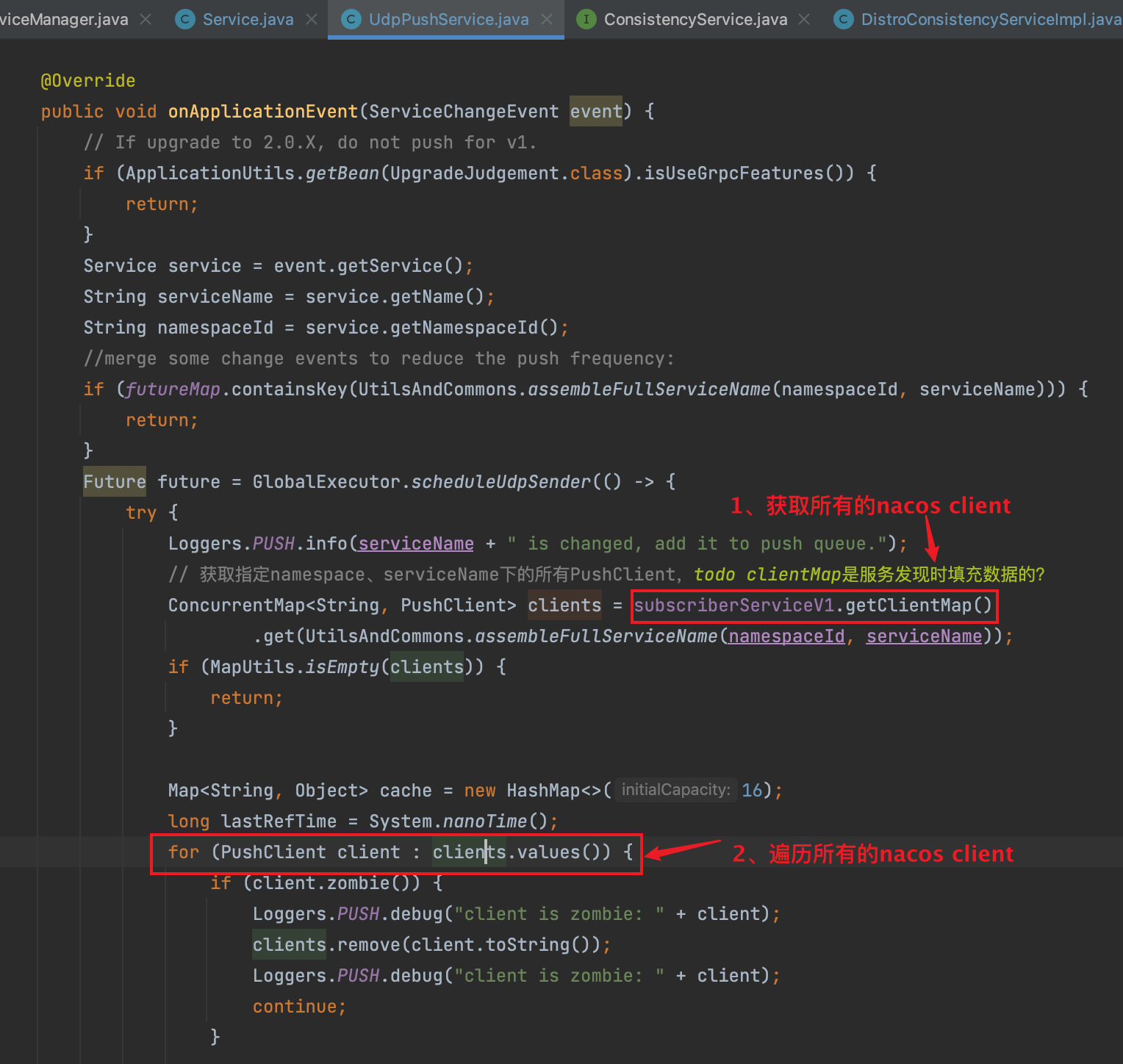The width and height of the screenshot is (1123, 1064).
Task: Click the interface icon on ConsistencyService.java tab
Action: pos(586,19)
